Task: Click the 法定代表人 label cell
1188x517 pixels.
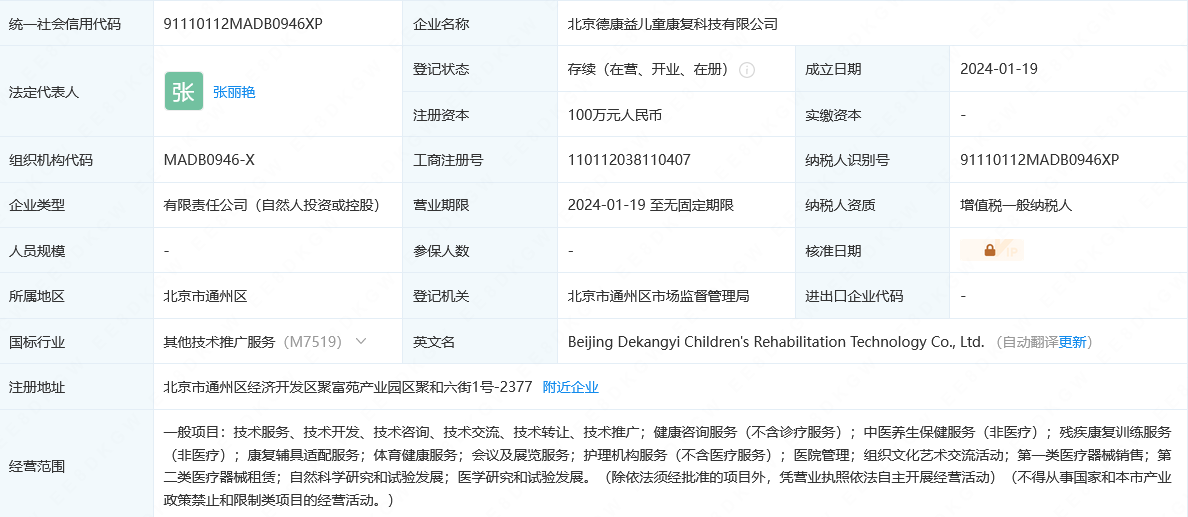Action: [x=77, y=92]
